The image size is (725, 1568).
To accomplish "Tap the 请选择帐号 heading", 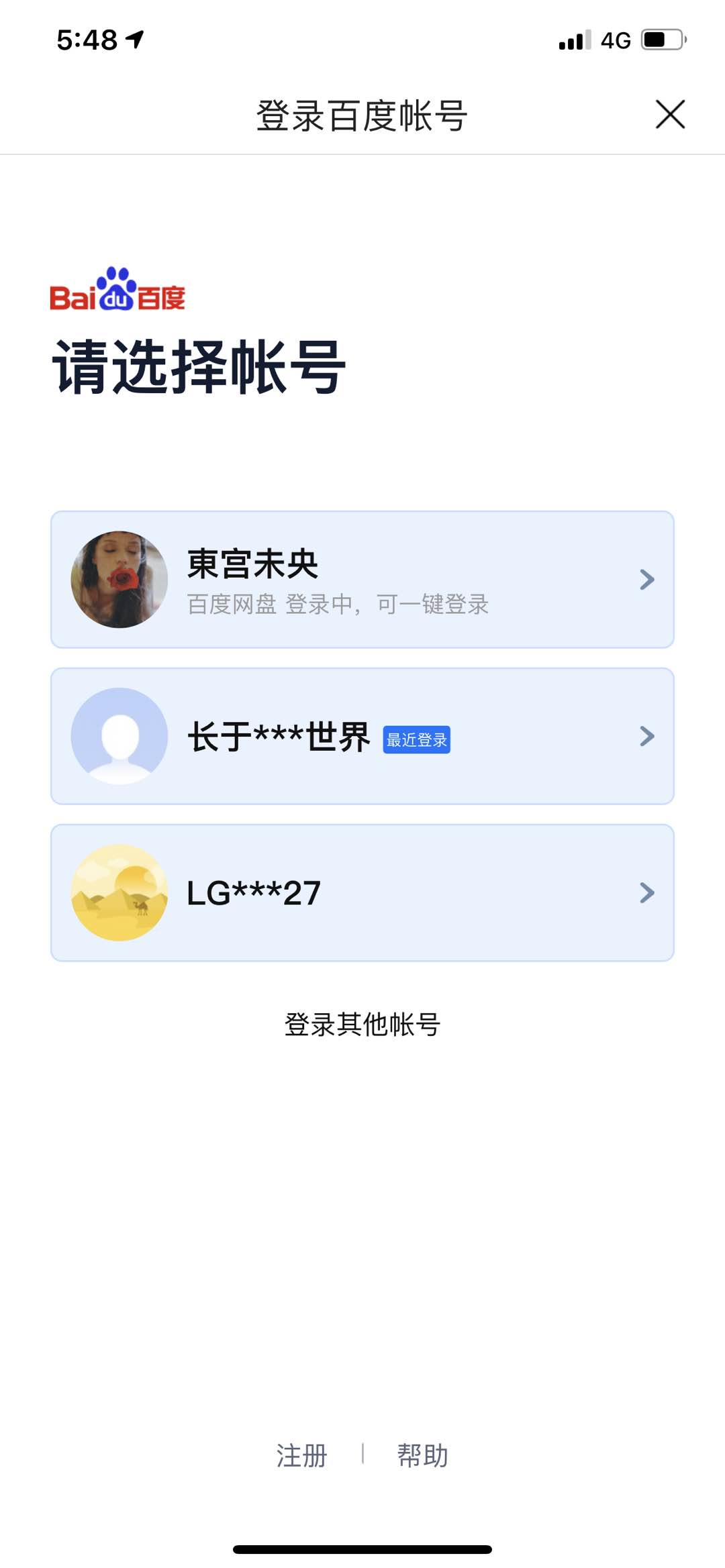I will [199, 367].
